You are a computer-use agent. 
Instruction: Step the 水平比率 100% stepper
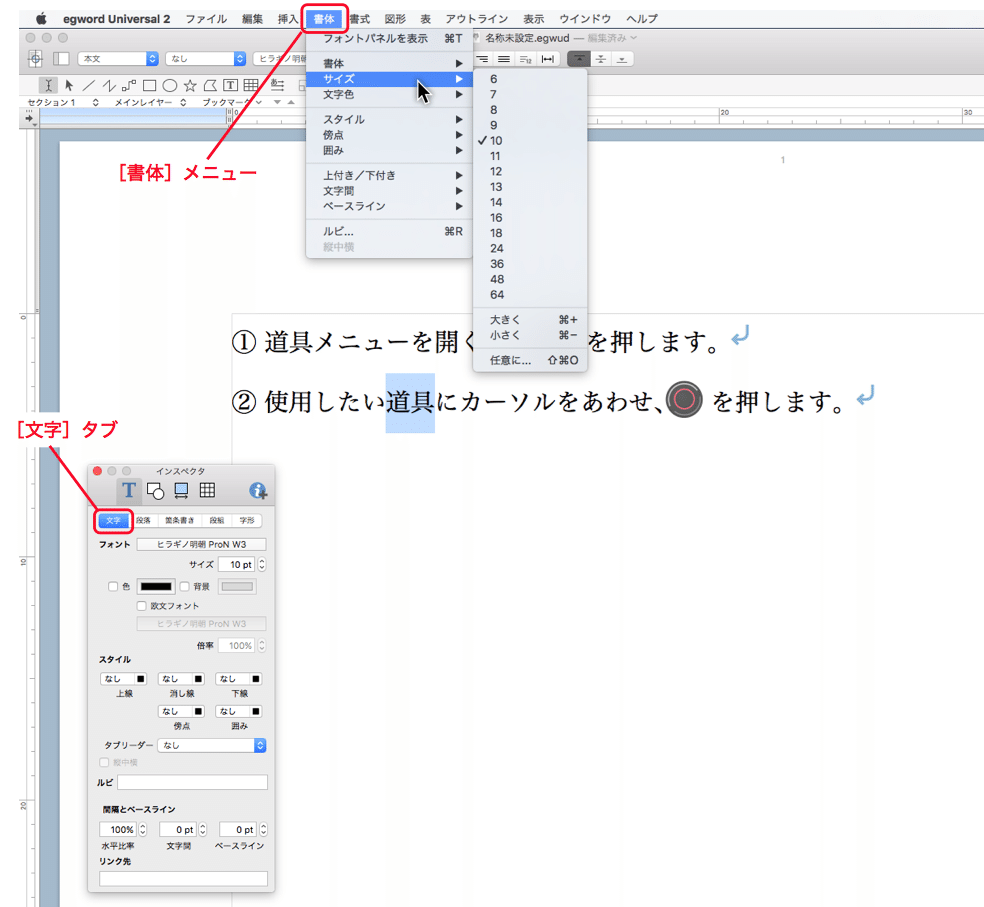[142, 829]
